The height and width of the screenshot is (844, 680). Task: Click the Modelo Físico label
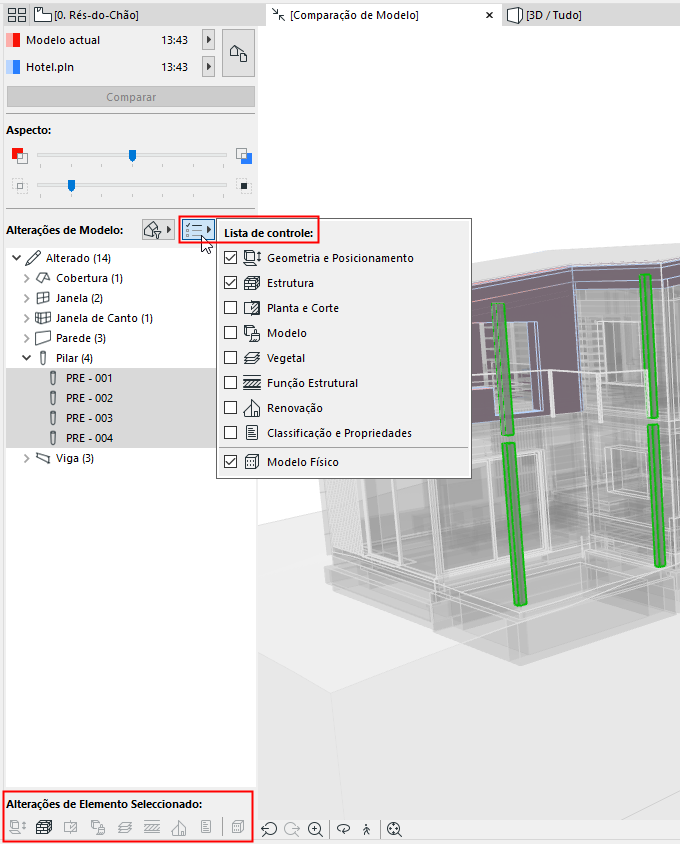(x=303, y=462)
